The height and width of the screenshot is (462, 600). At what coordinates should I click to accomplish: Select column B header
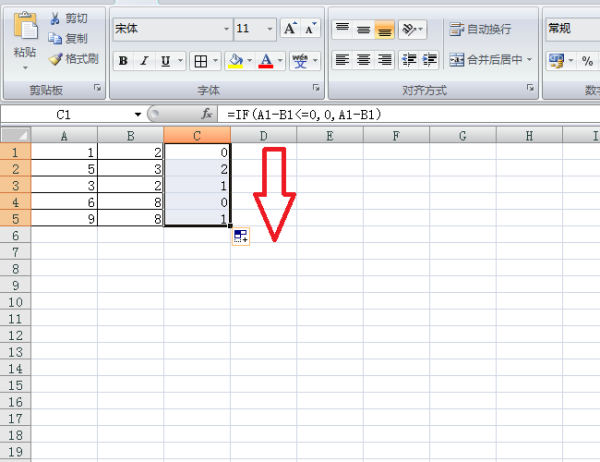click(130, 136)
